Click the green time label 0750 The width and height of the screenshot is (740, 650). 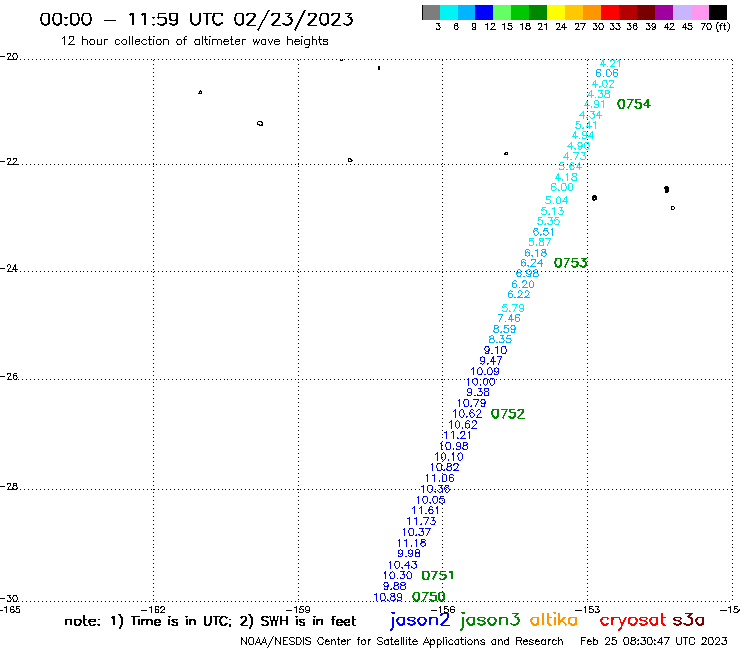429,597
